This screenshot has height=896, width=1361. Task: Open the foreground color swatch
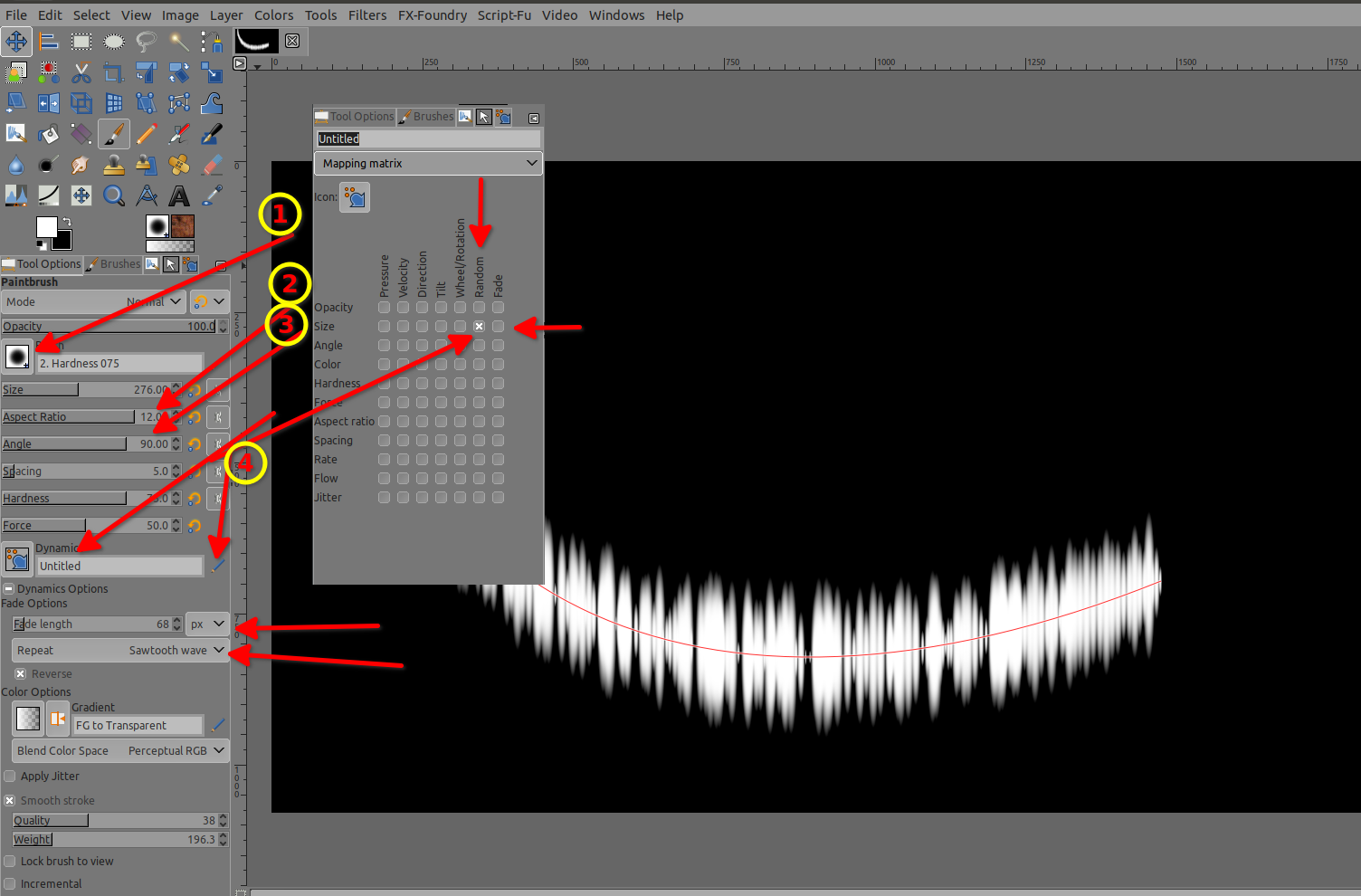(47, 227)
